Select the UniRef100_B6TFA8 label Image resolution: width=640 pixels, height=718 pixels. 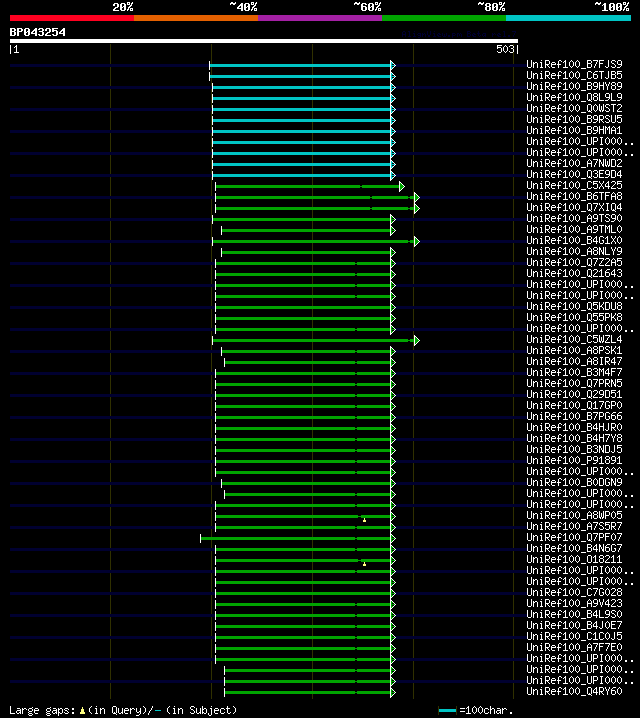(x=574, y=196)
